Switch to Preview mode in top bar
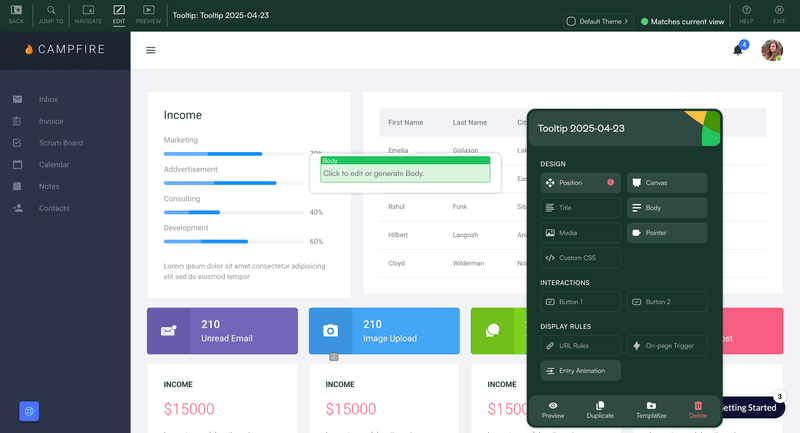 tap(148, 14)
